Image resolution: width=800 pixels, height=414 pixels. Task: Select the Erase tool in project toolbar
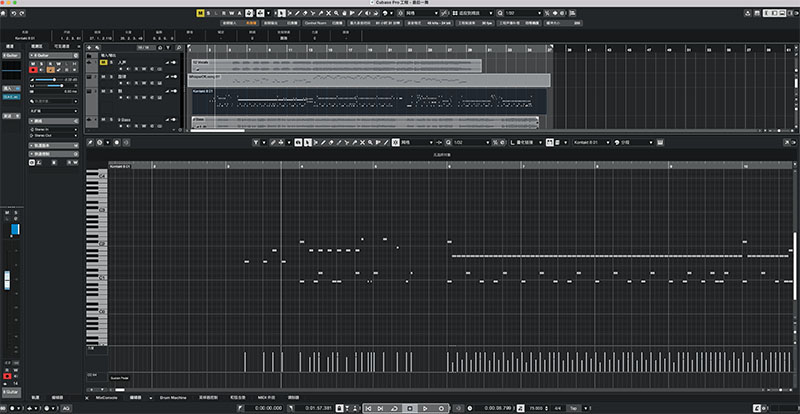click(x=305, y=13)
